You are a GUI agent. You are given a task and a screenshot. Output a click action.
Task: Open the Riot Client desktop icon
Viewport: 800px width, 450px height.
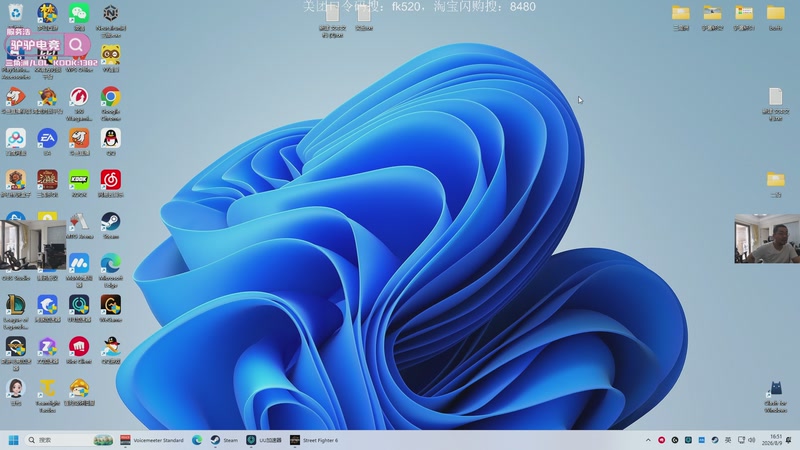[x=79, y=347]
